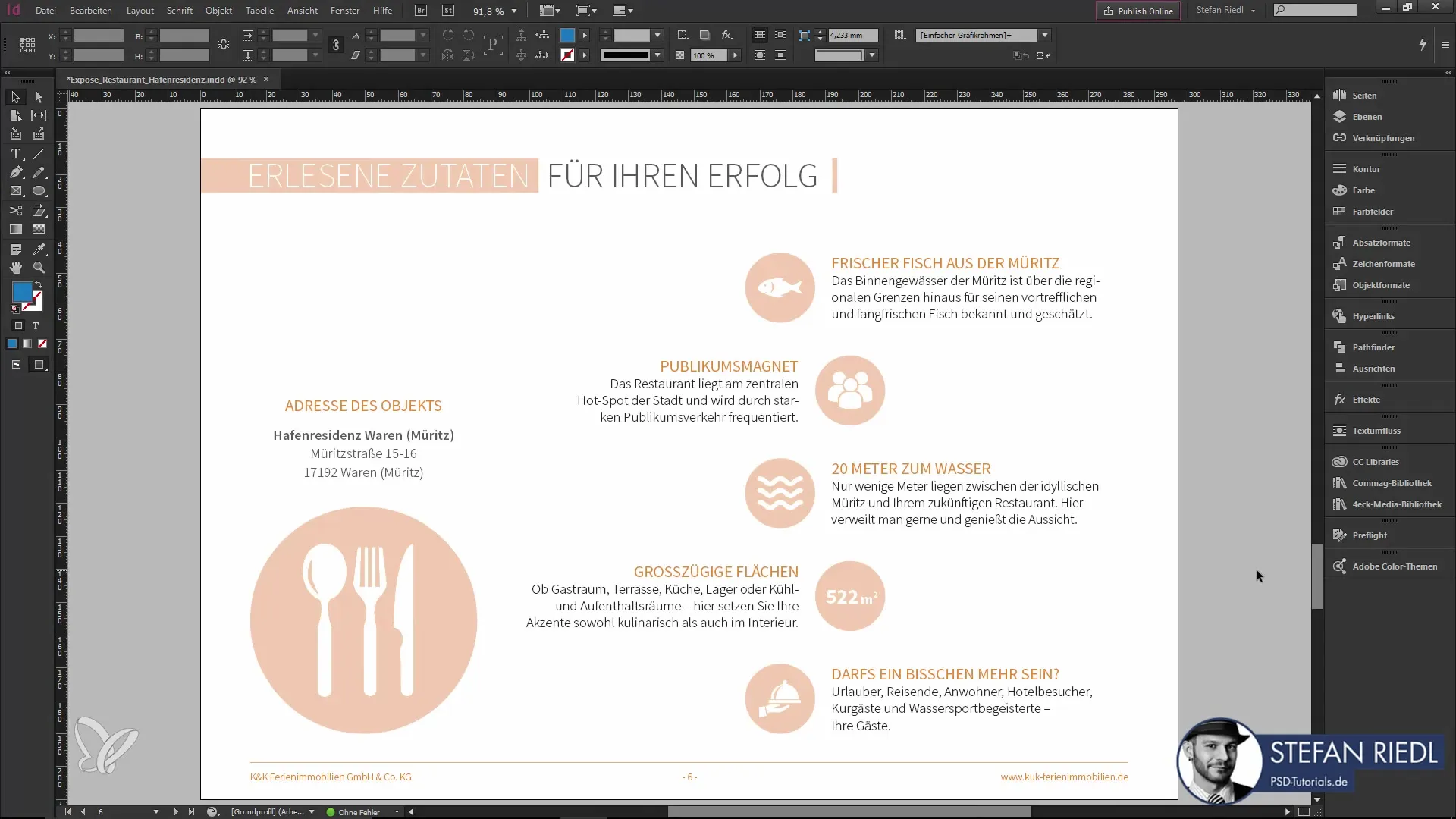Image resolution: width=1456 pixels, height=819 pixels.
Task: Select the Type tool
Action: pyautogui.click(x=15, y=154)
